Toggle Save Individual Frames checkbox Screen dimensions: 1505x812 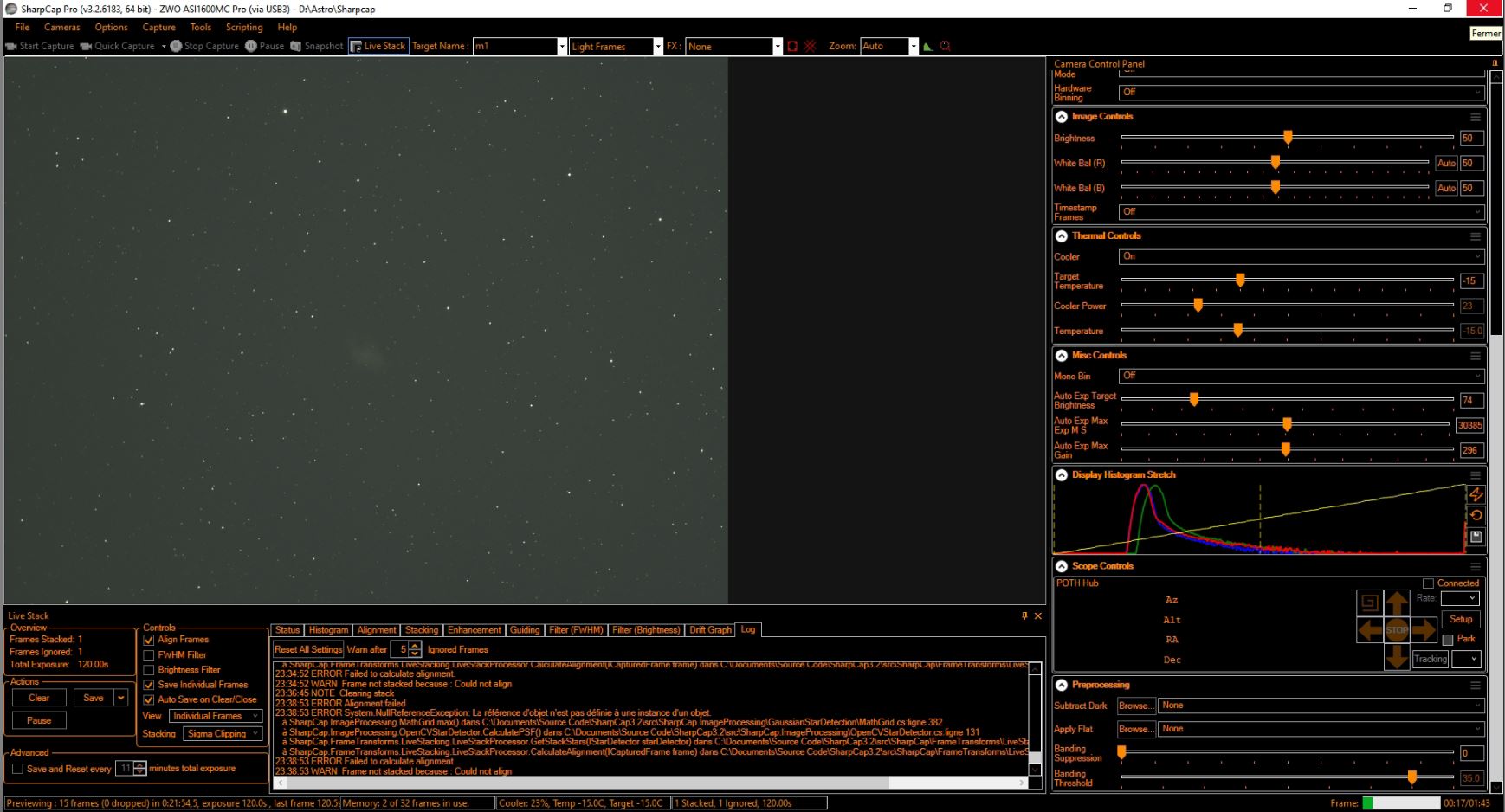pyautogui.click(x=148, y=685)
